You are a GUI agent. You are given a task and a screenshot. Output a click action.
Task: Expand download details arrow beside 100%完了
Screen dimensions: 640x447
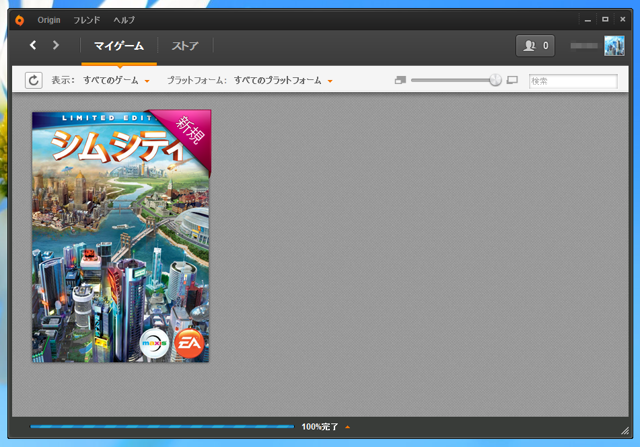click(x=348, y=427)
